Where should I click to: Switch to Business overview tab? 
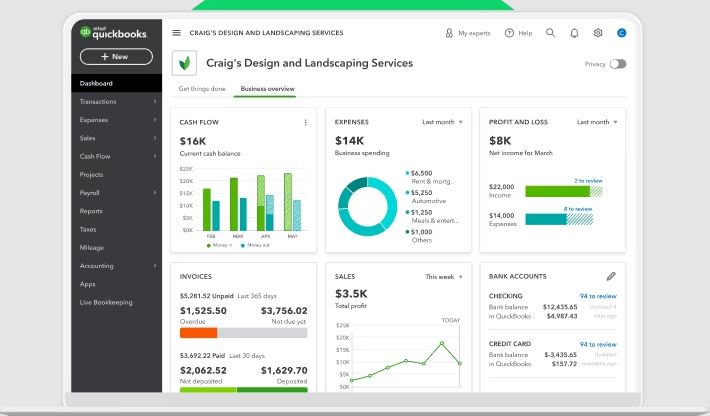tap(267, 89)
